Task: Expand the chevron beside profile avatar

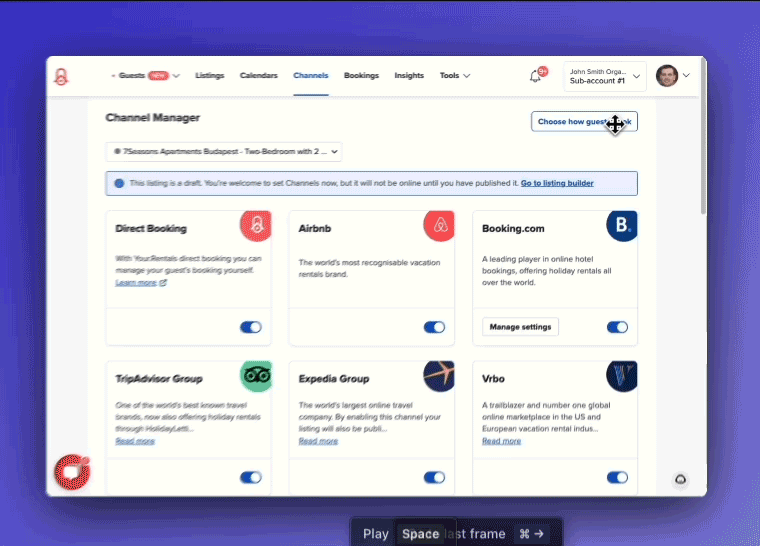Action: (686, 75)
